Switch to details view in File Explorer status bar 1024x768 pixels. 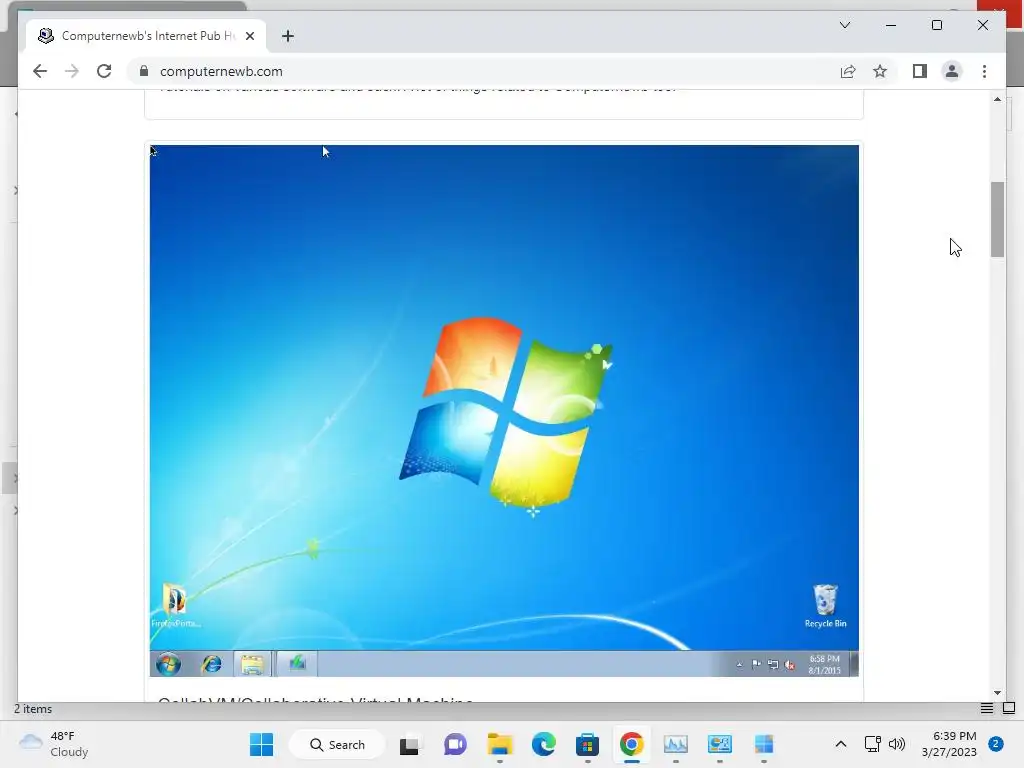coord(987,709)
